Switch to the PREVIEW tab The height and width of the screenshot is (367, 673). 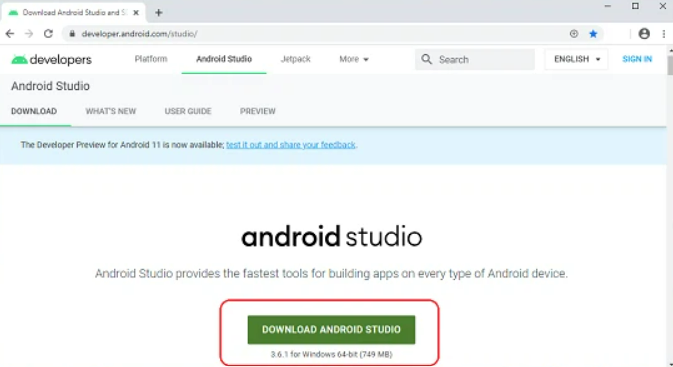(x=258, y=111)
